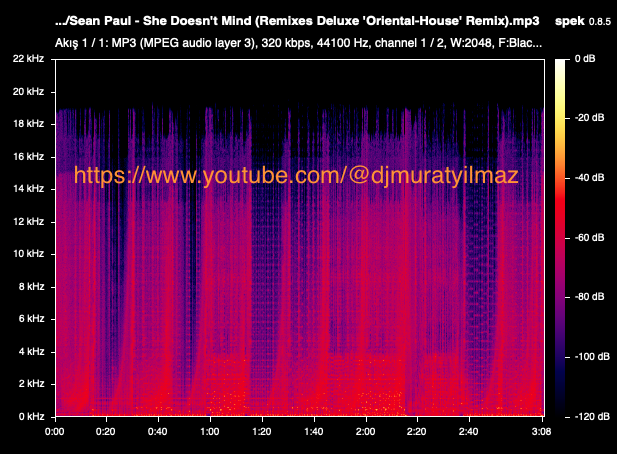Click the 8 kHz frequency axis label
Image resolution: width=617 pixels, height=454 pixels.
coord(31,287)
